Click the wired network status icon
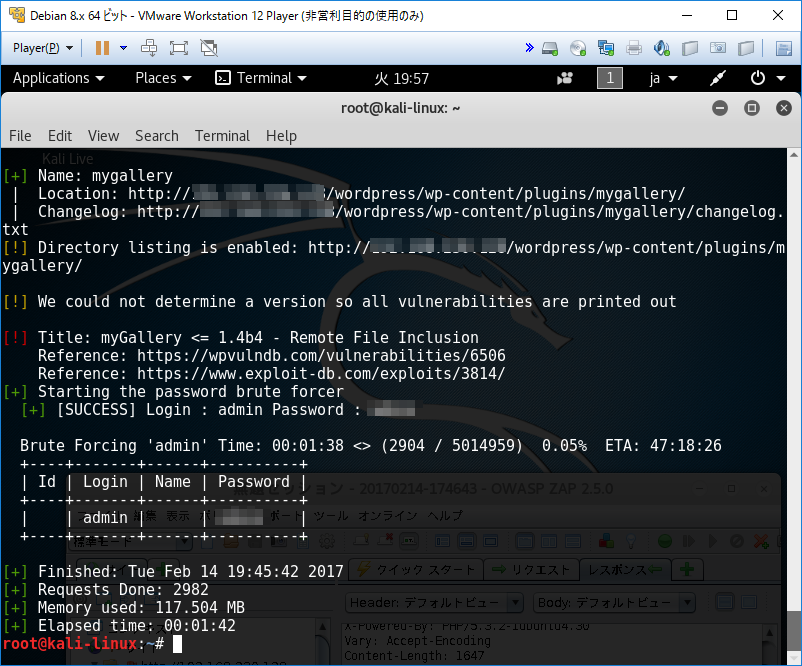 718,78
